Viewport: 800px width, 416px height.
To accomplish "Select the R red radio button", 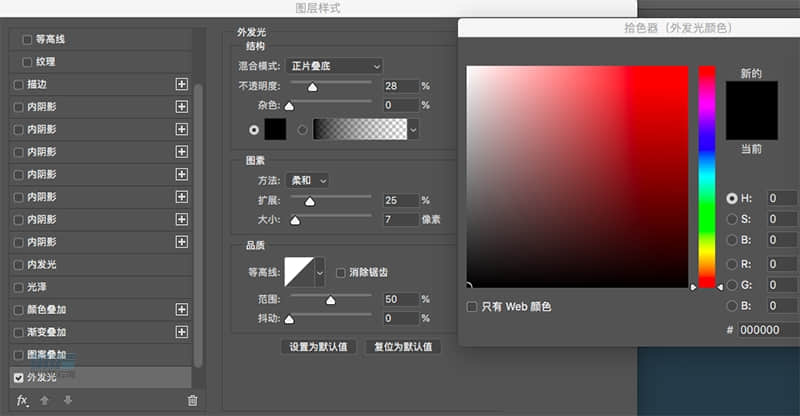I will pyautogui.click(x=732, y=264).
